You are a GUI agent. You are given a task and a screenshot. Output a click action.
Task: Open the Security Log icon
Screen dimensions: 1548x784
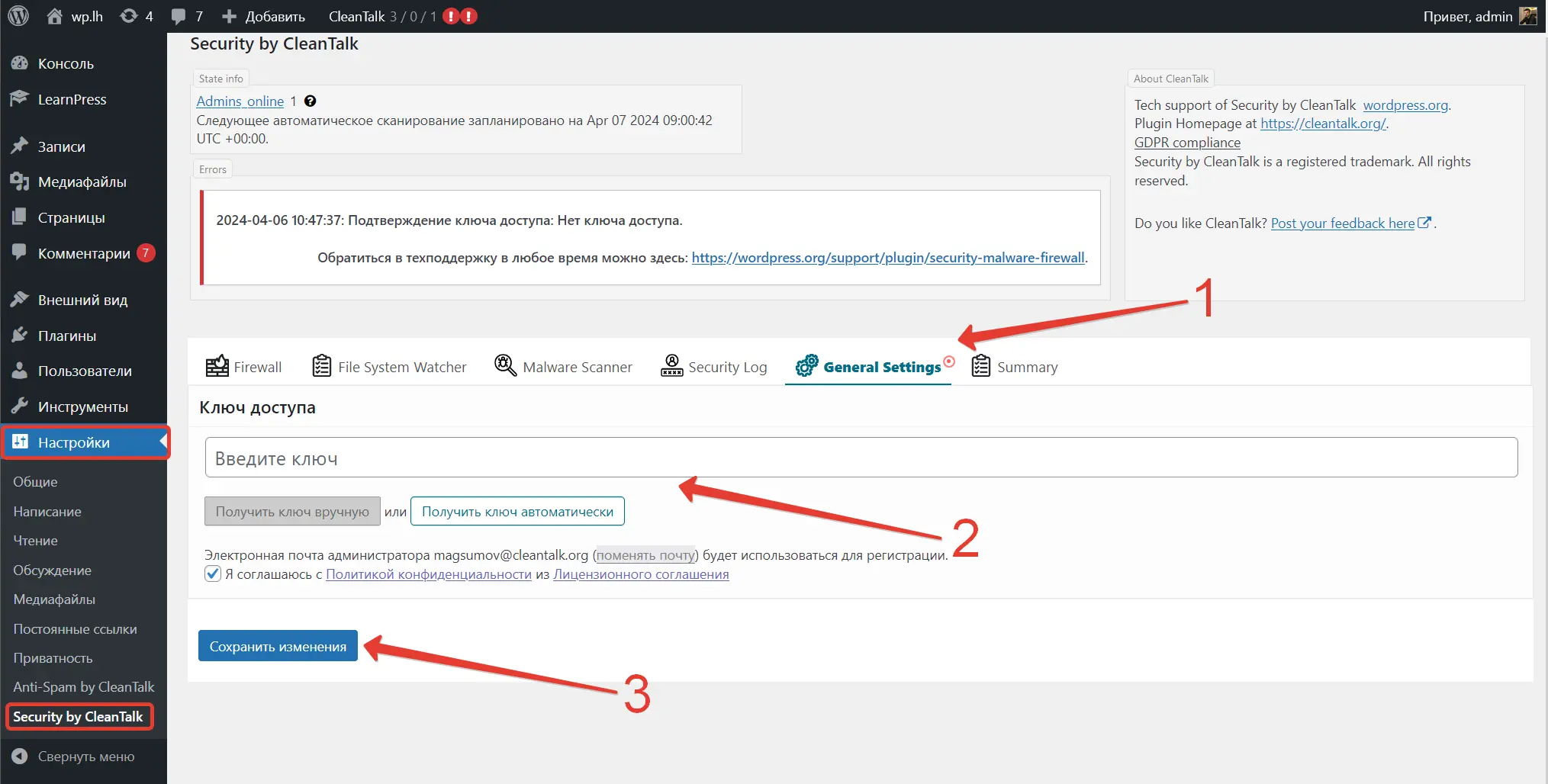671,365
